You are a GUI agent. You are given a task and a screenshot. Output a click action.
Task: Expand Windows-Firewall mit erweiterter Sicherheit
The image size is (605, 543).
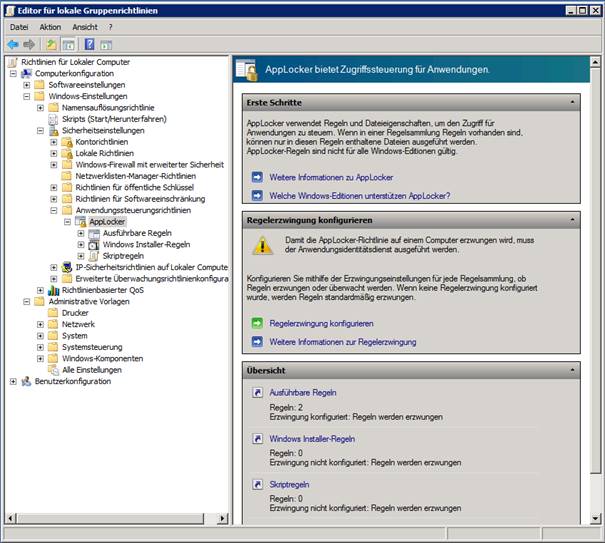point(54,165)
